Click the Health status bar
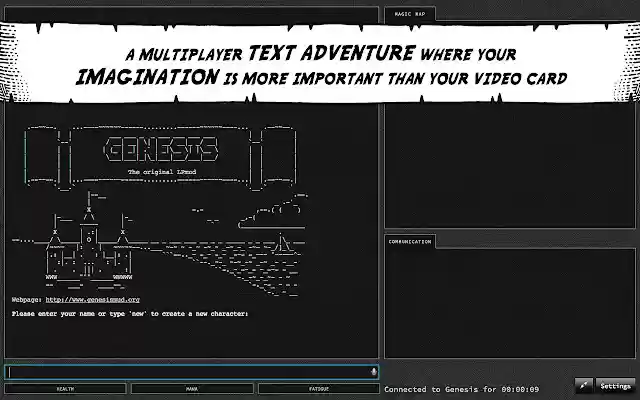Screen dimensions: 640x400 [65, 389]
